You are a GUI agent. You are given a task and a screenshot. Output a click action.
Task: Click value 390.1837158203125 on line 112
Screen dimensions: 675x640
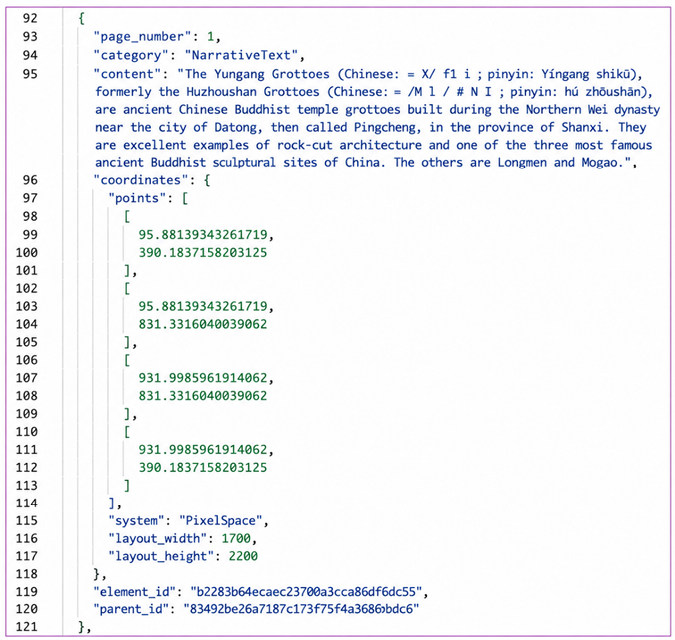[203, 468]
